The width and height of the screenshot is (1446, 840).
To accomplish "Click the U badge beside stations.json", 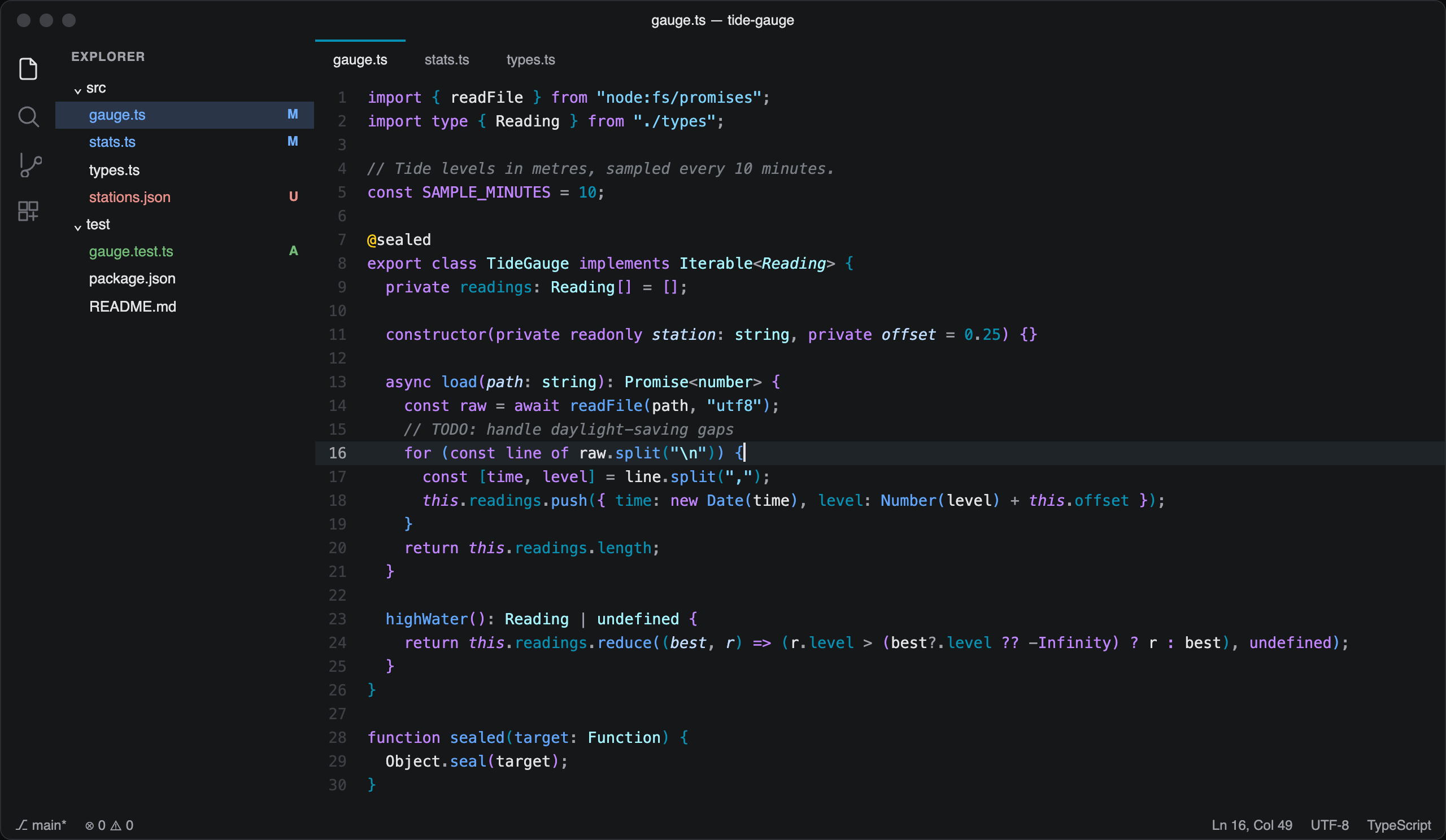I will pyautogui.click(x=293, y=196).
